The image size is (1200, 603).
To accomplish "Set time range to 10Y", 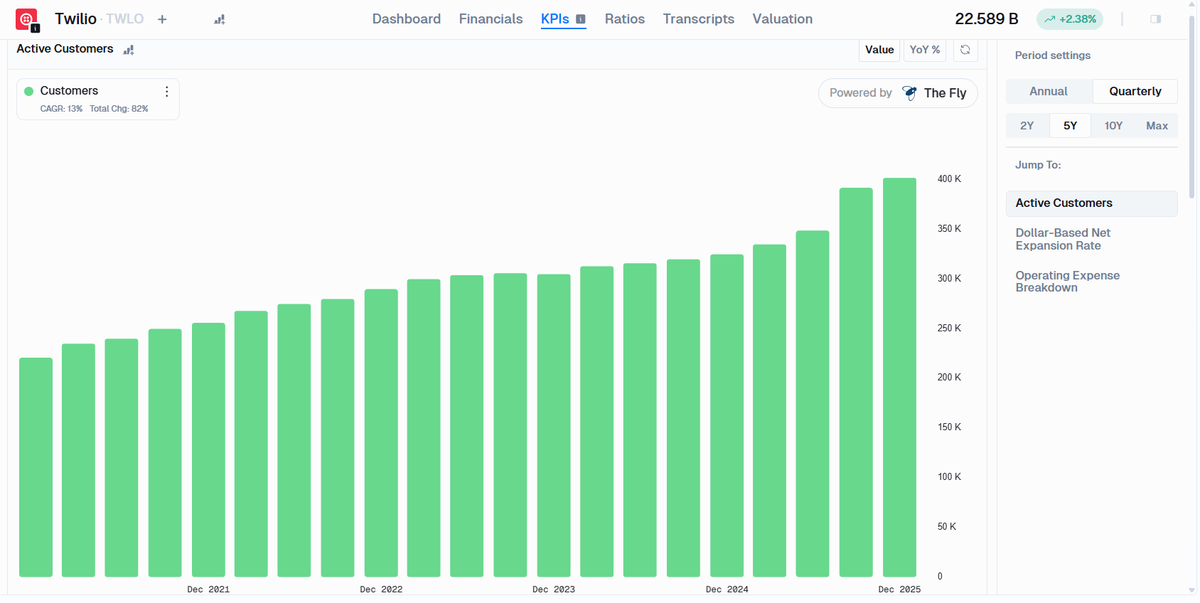I will click(1113, 126).
